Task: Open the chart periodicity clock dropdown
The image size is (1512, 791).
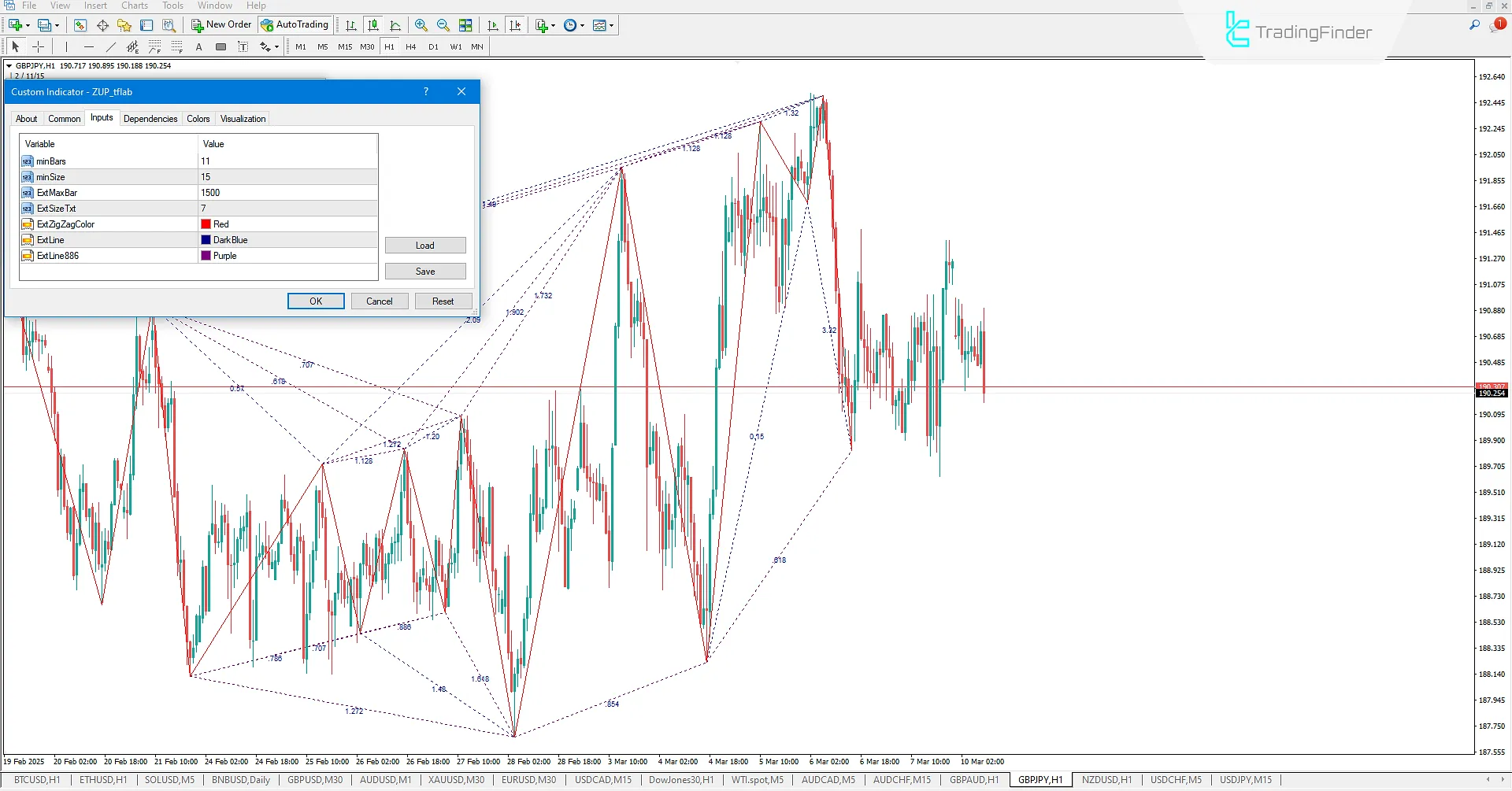Action: tap(582, 25)
